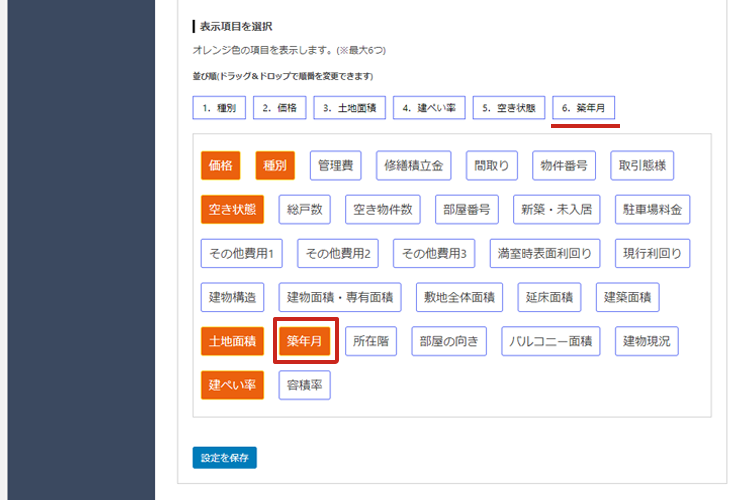Enable the 容積率 item
The height and width of the screenshot is (500, 742).
[304, 385]
